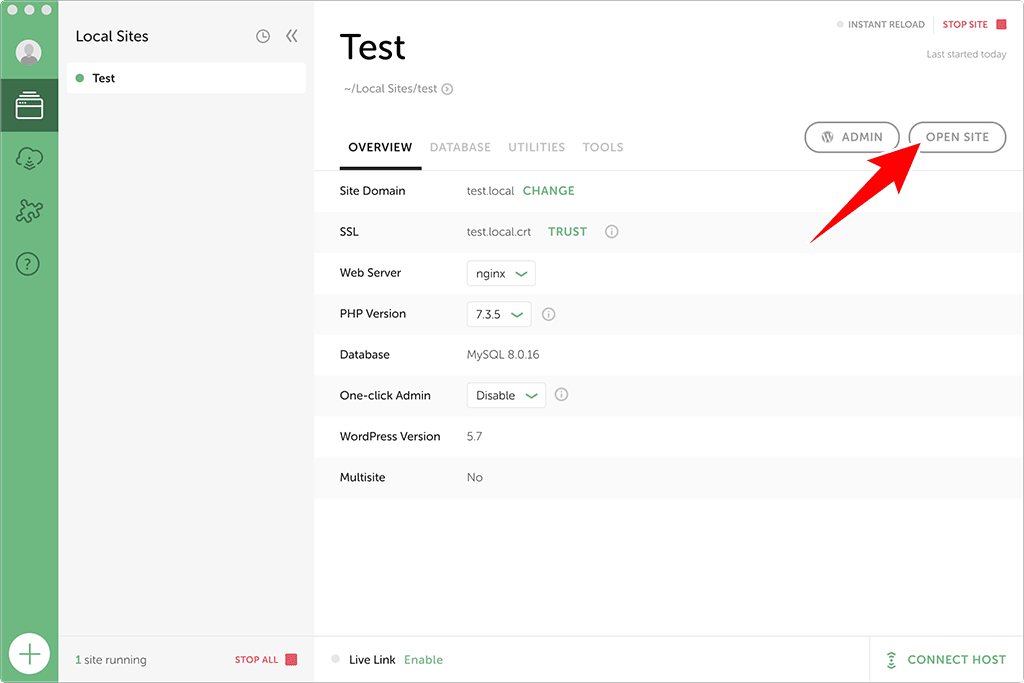
Task: Click the Test site title heading
Action: 373,47
